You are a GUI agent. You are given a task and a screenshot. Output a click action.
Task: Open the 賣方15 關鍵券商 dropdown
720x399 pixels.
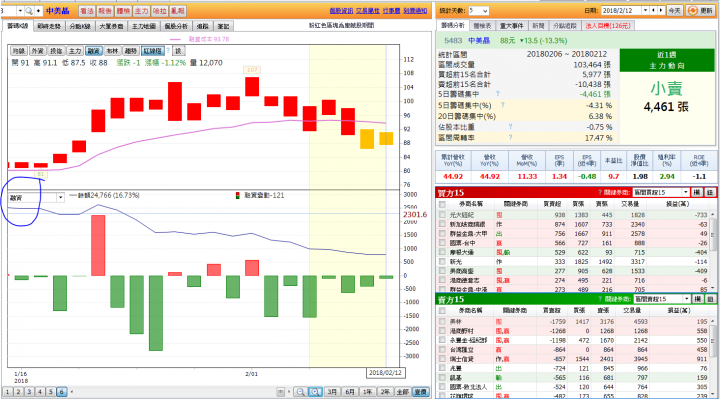[662, 299]
